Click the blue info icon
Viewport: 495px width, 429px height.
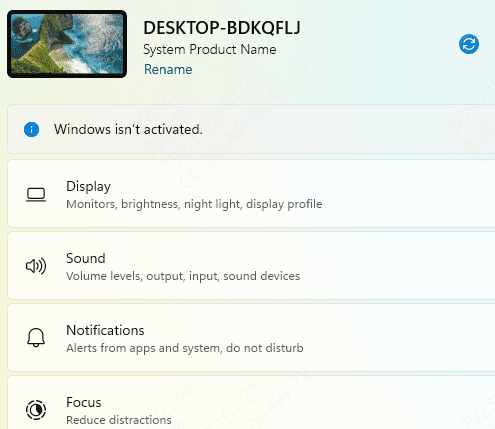31,129
